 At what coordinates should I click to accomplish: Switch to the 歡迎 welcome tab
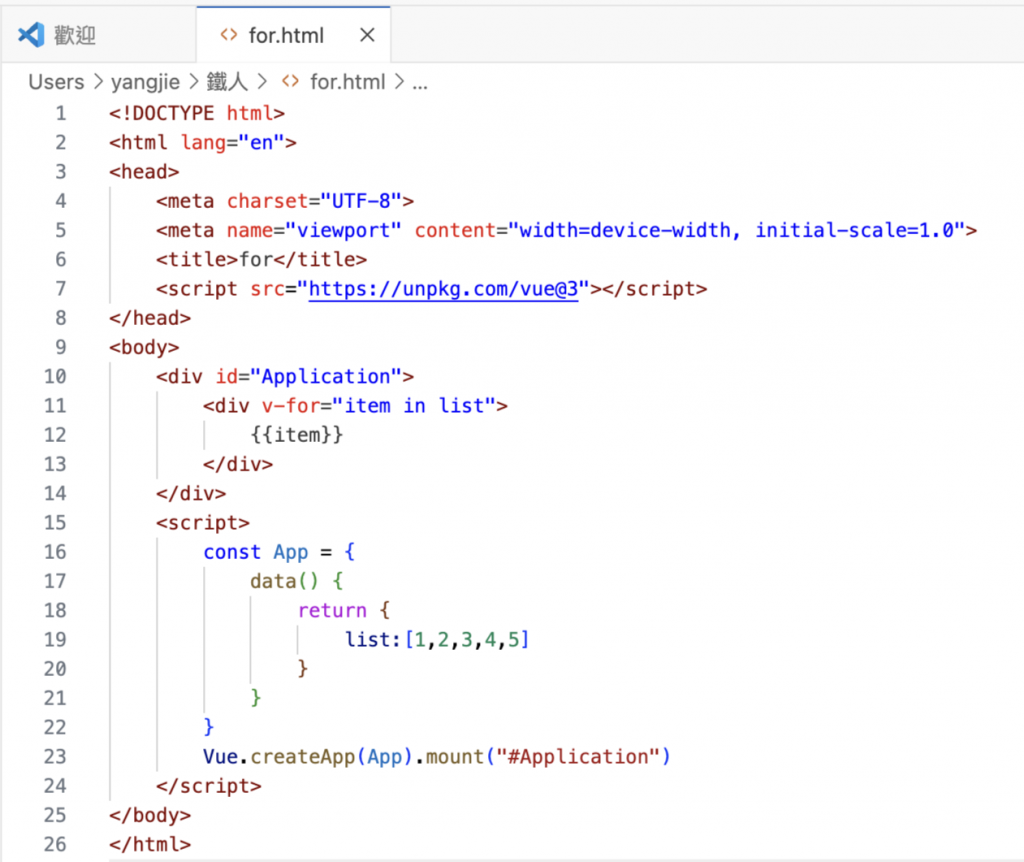pyautogui.click(x=98, y=35)
